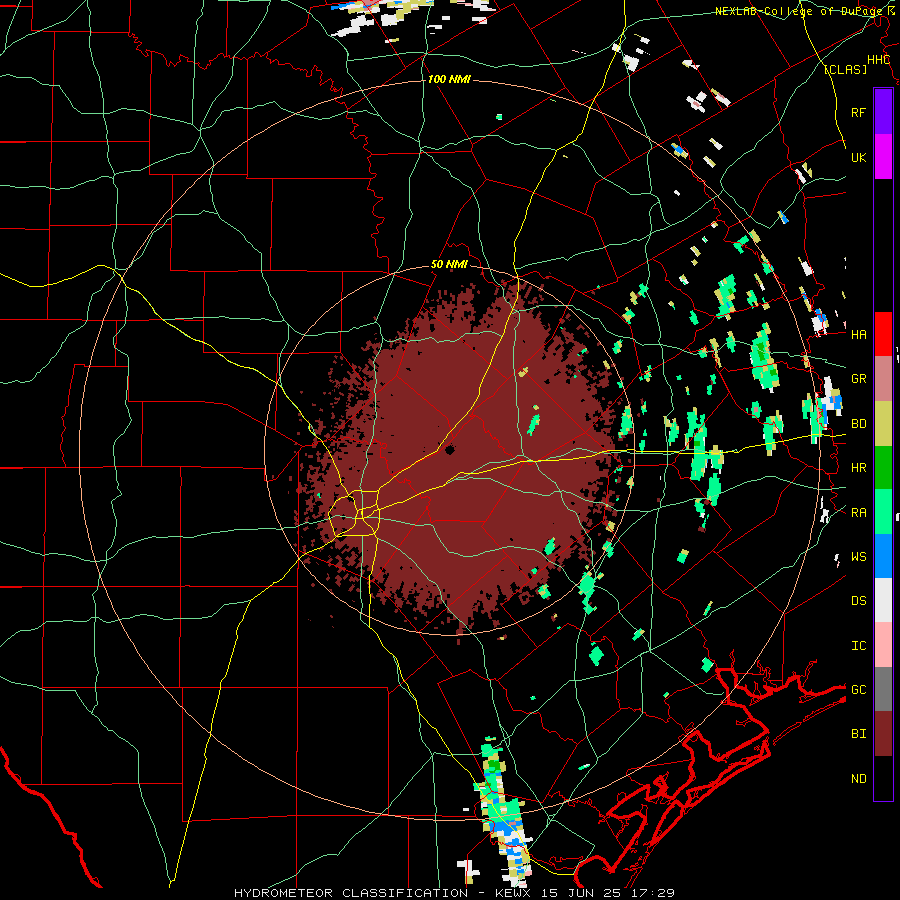The height and width of the screenshot is (900, 900).
Task: Click the "50 NMI" range ring label
Action: tap(449, 264)
